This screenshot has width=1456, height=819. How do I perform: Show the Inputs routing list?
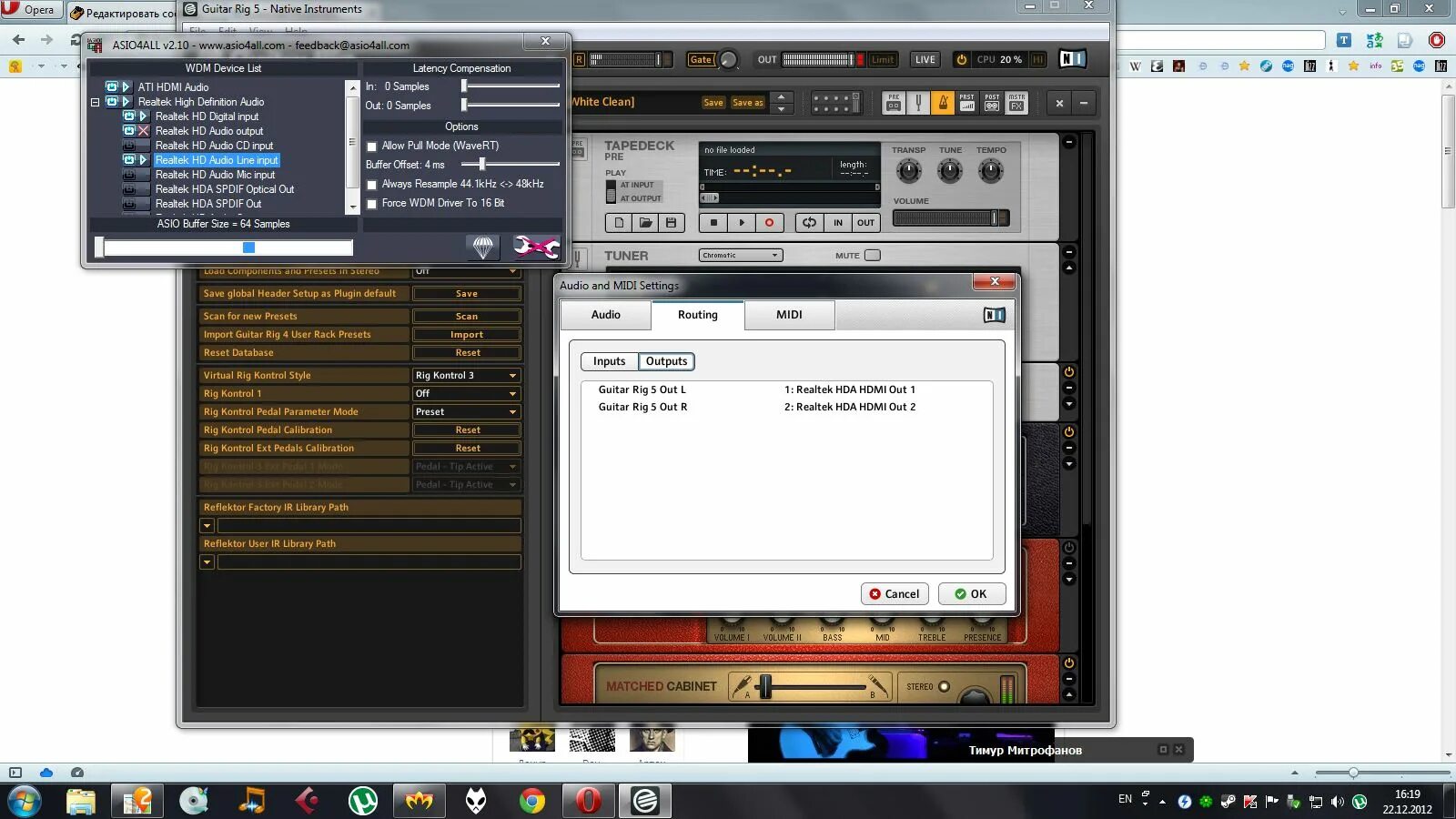tap(609, 361)
